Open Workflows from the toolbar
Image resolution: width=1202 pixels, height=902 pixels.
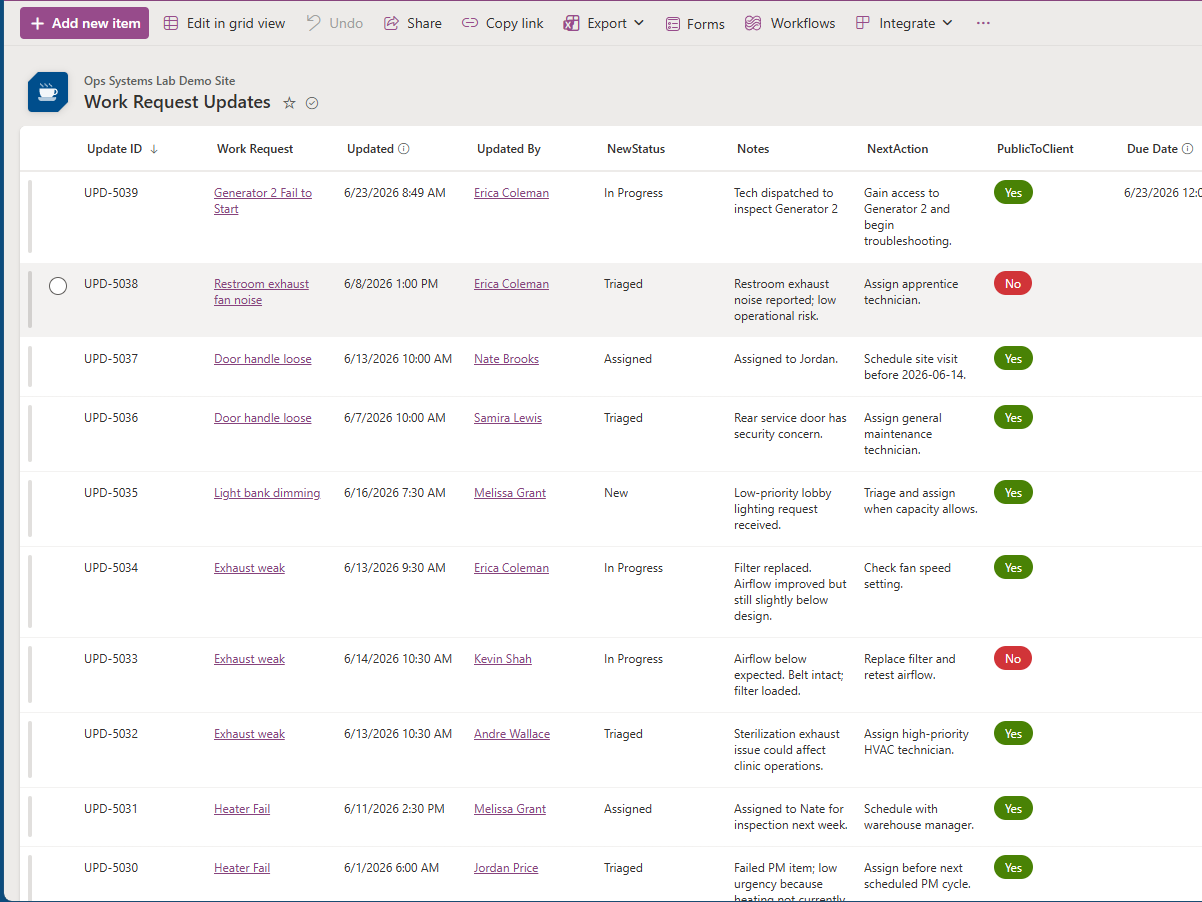(790, 23)
